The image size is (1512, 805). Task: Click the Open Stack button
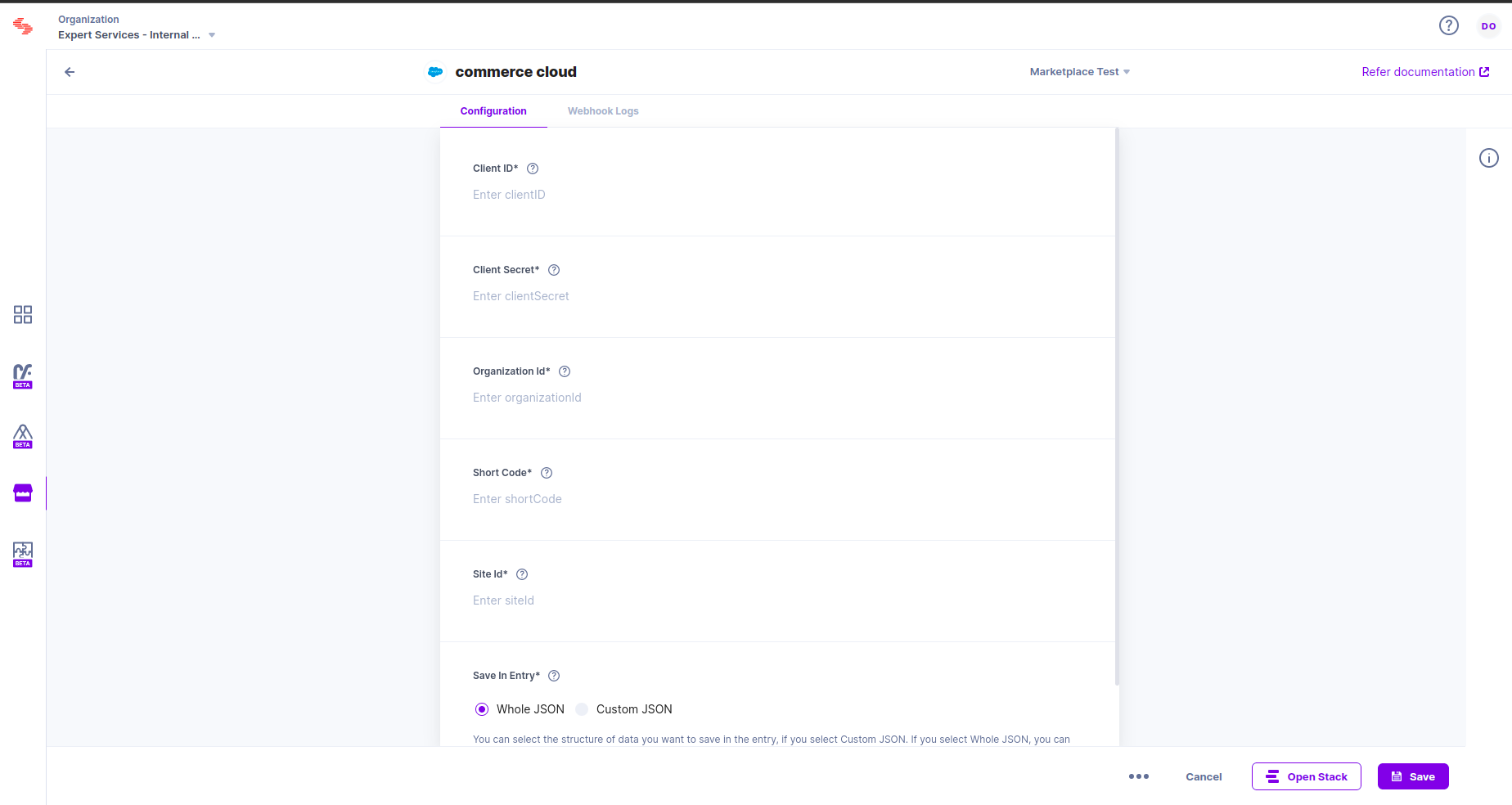click(1307, 776)
